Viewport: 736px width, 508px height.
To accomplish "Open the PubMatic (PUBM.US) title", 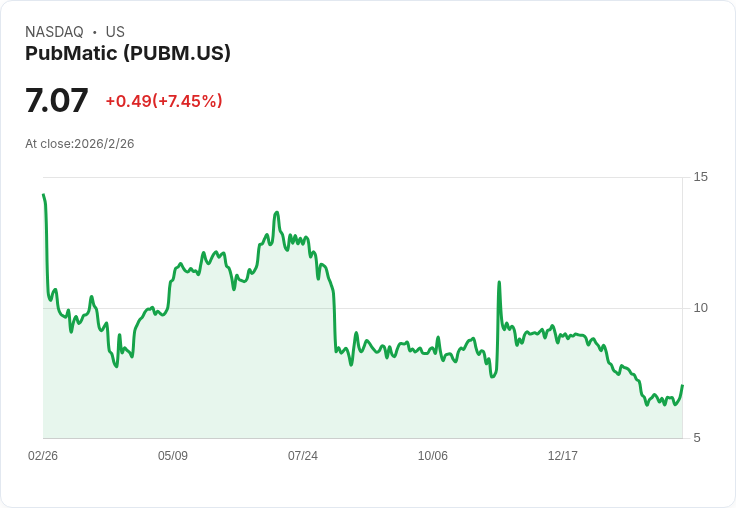I will [128, 53].
